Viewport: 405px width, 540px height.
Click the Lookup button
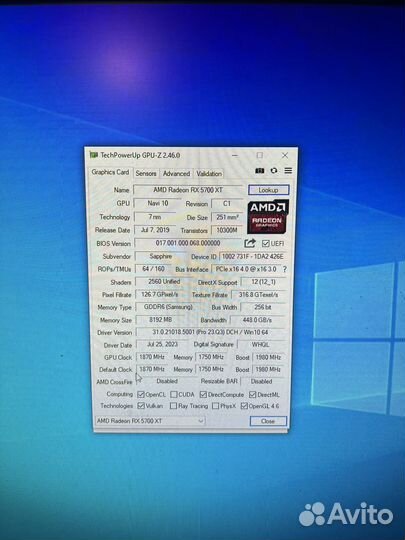click(x=268, y=190)
